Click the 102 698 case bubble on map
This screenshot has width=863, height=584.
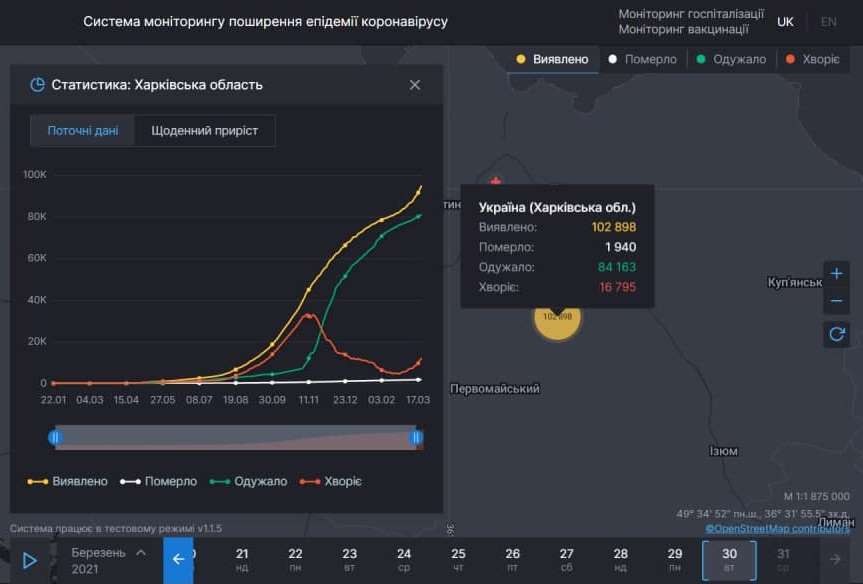click(557, 322)
